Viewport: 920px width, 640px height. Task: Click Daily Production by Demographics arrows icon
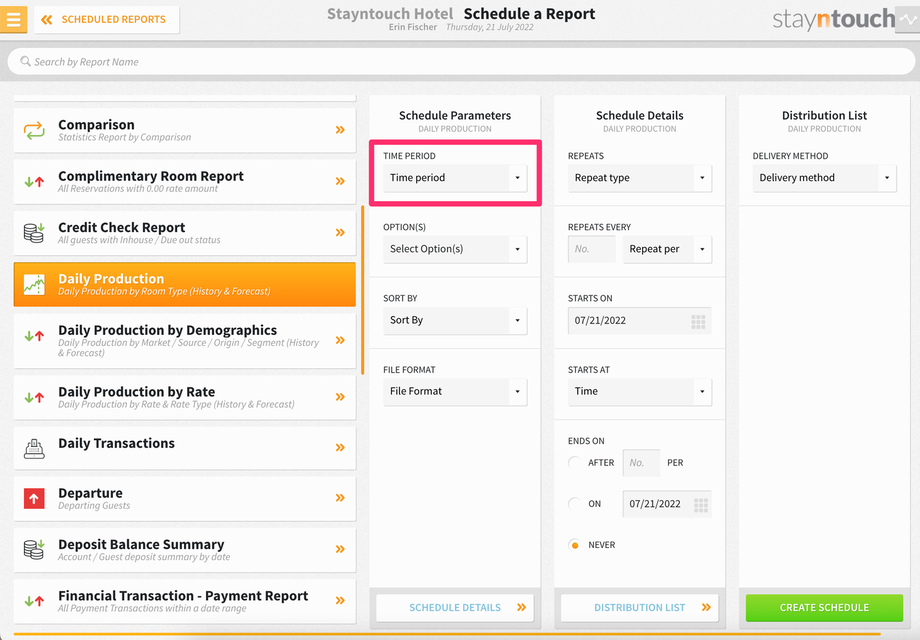pos(34,336)
